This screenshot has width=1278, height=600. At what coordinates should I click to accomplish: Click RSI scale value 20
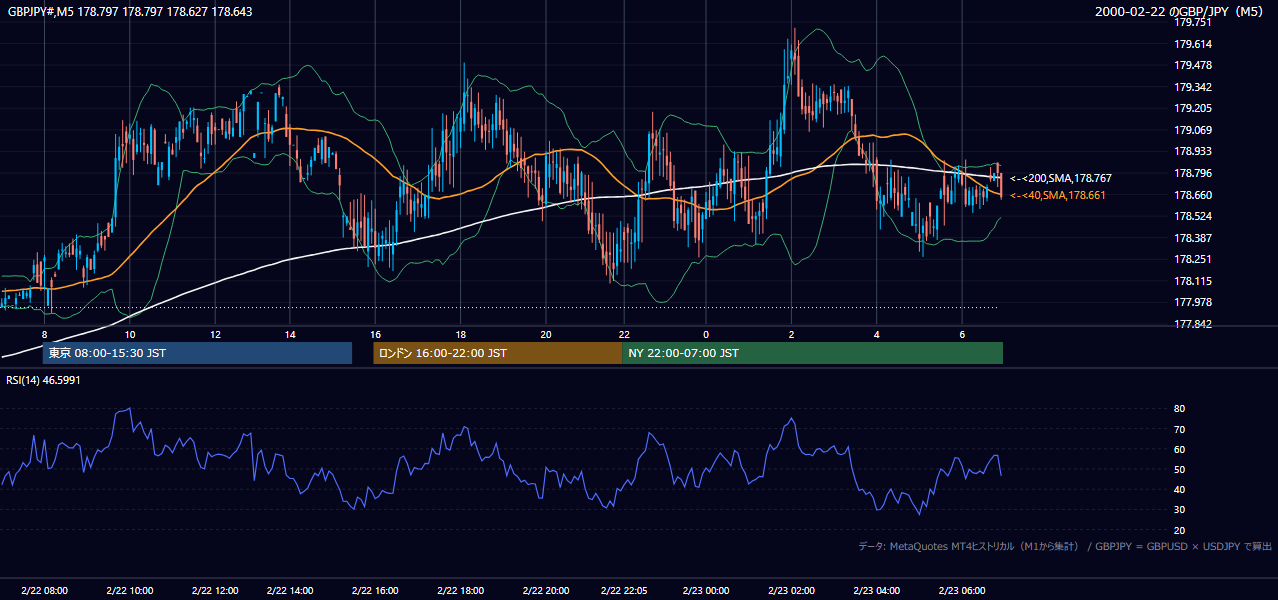[1180, 530]
